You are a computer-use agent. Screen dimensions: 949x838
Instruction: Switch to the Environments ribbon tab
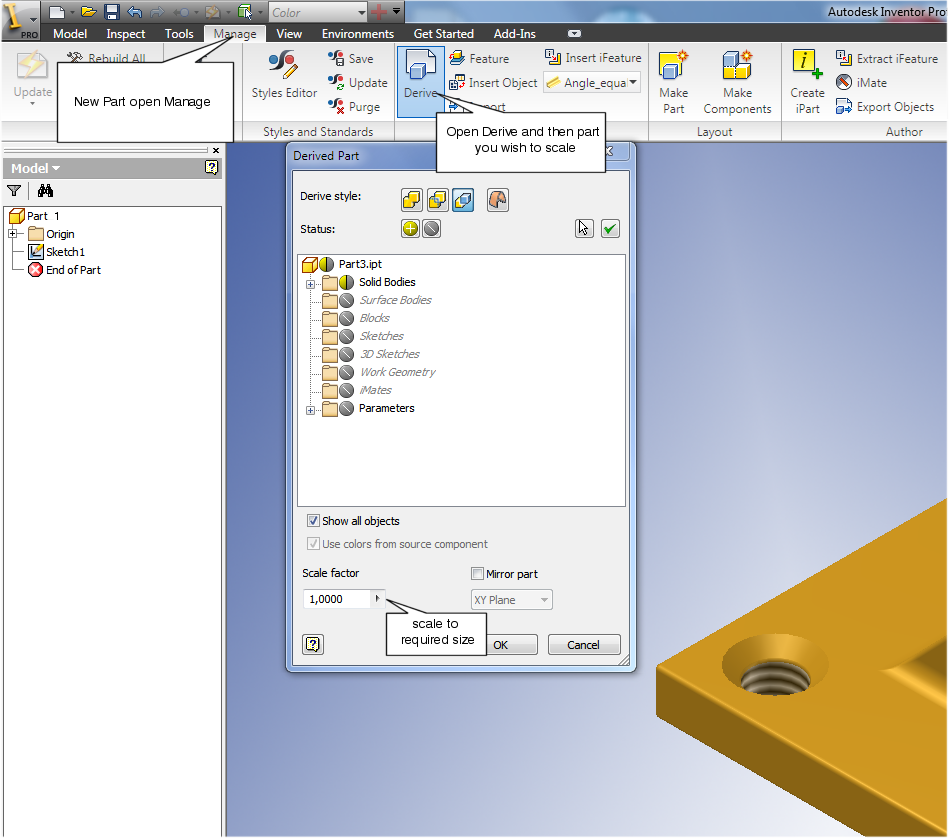358,34
